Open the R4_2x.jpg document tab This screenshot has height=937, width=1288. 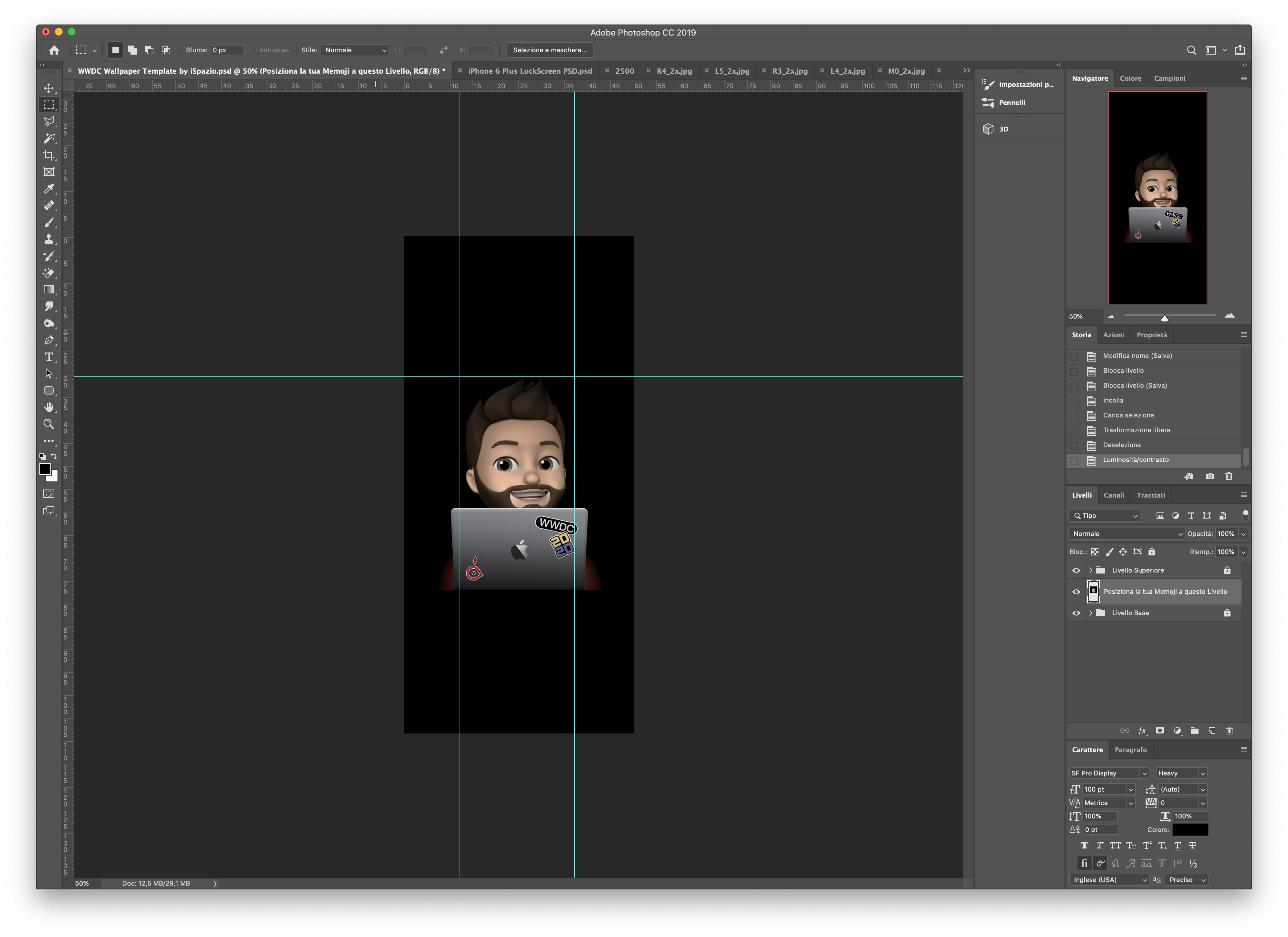674,71
